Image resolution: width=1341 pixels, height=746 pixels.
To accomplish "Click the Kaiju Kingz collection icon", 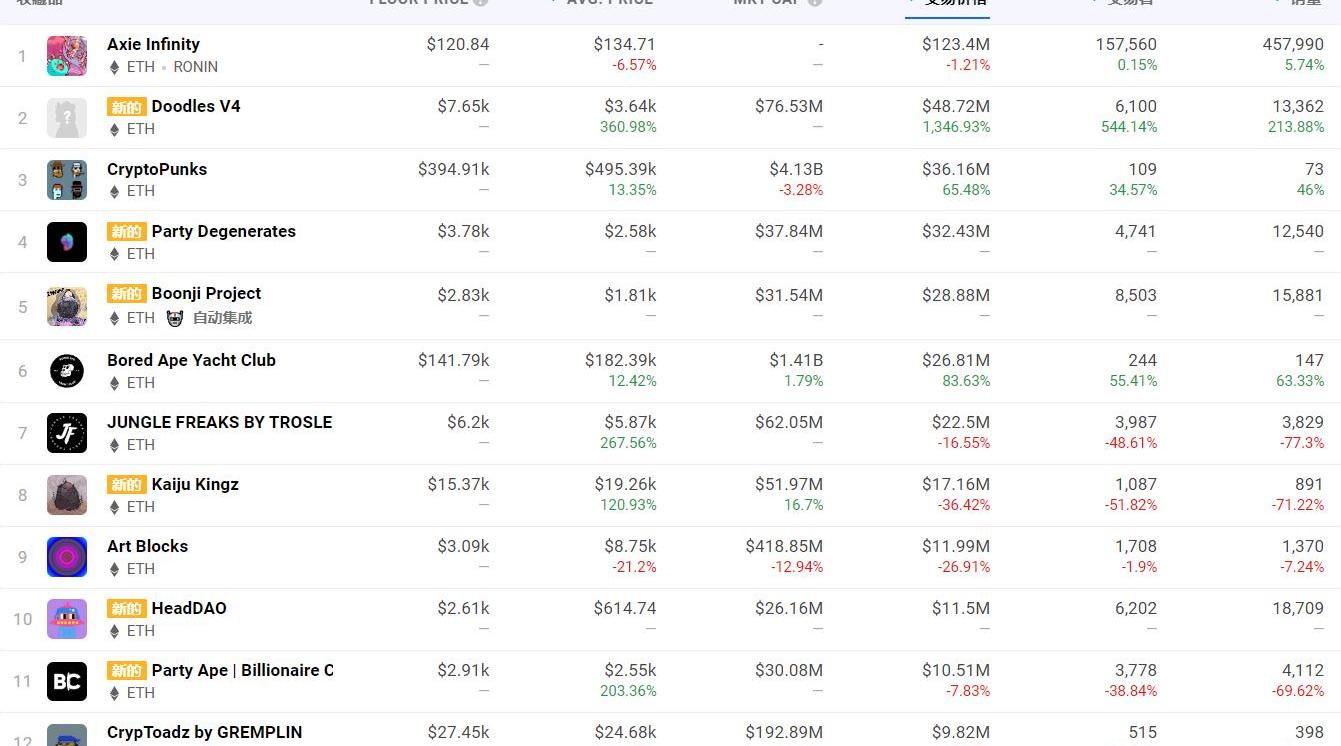I will [67, 495].
